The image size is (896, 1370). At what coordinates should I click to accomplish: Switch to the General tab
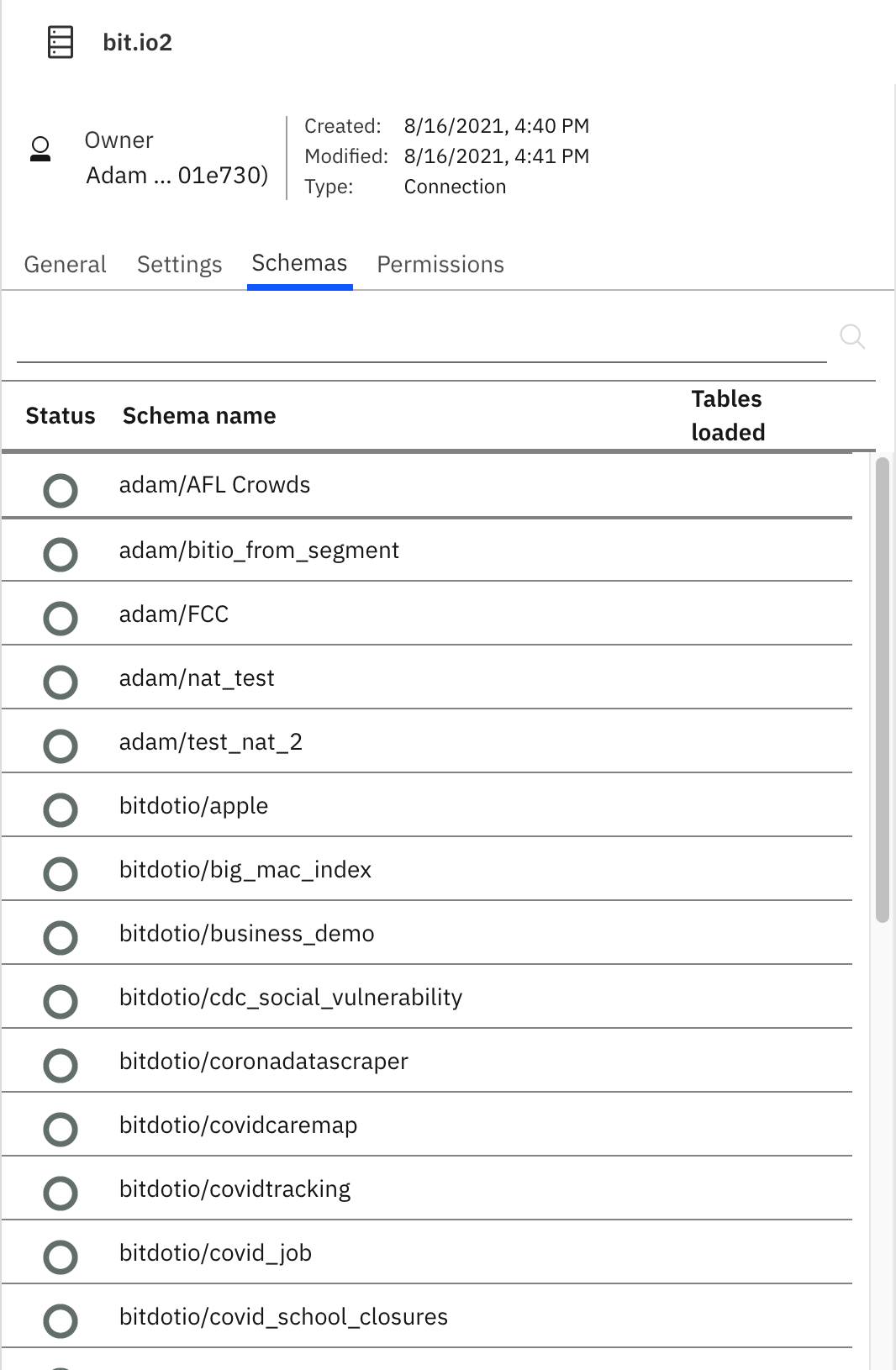(66, 265)
